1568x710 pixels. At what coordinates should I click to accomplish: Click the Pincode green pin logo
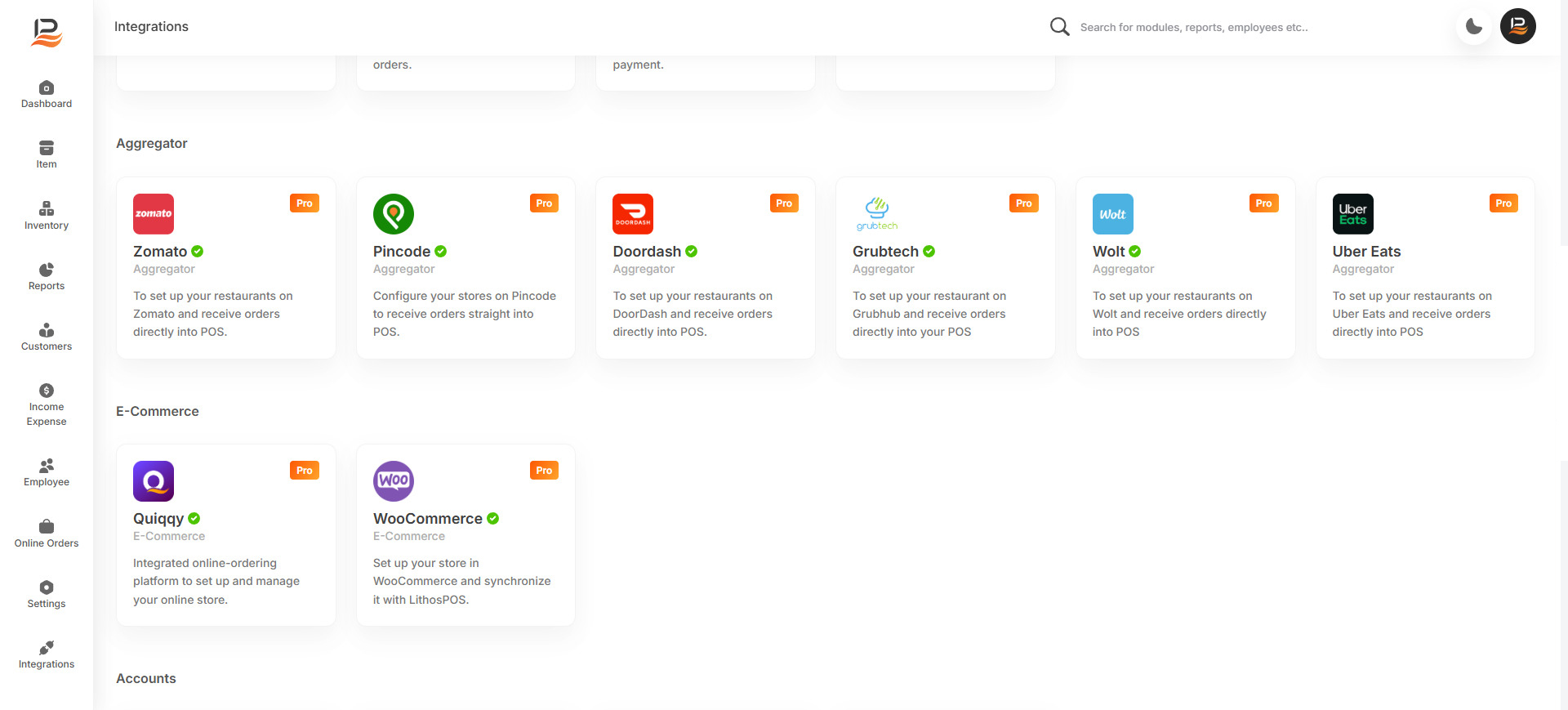click(394, 214)
